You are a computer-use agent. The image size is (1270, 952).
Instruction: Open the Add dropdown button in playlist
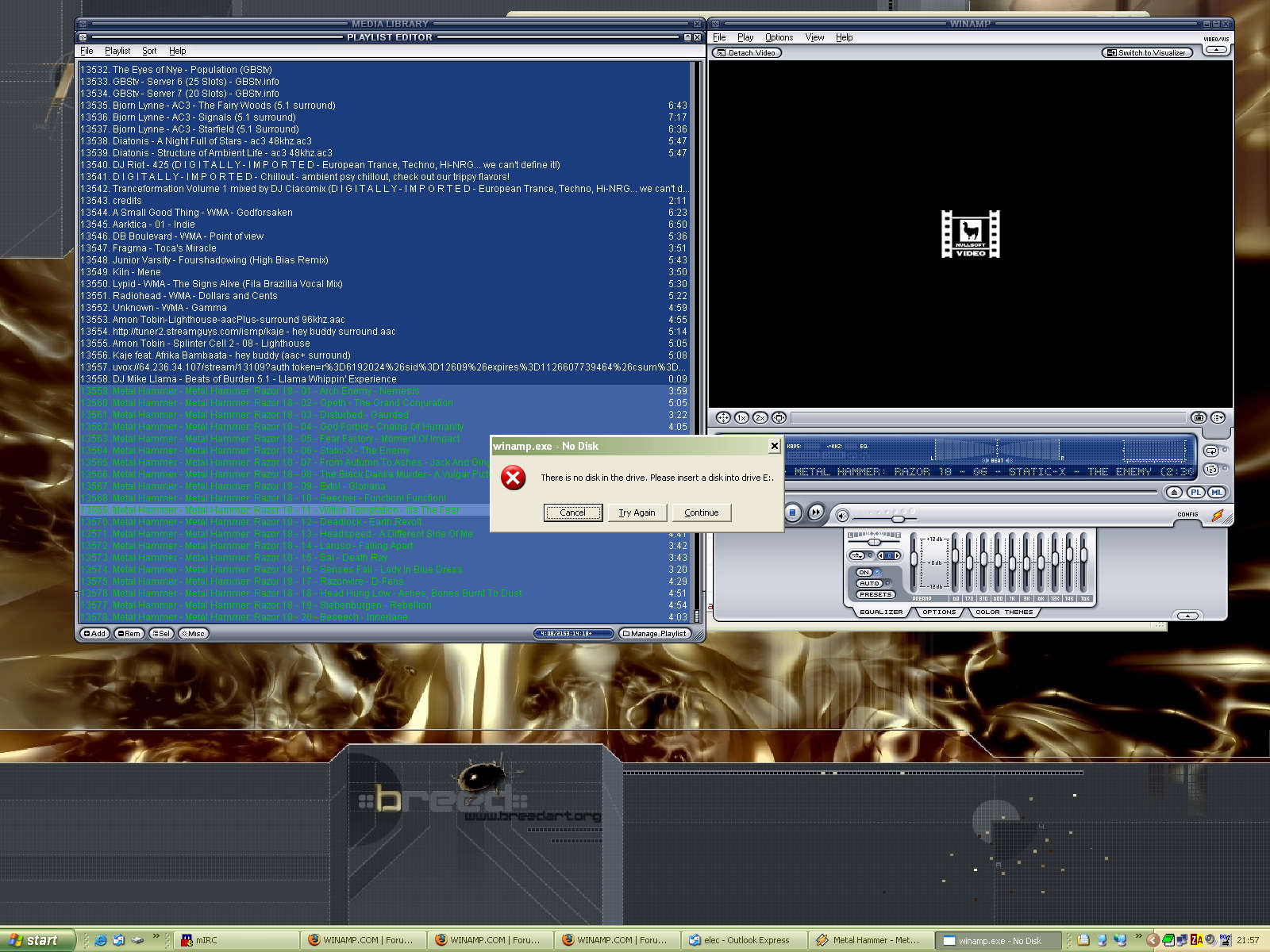pyautogui.click(x=94, y=633)
